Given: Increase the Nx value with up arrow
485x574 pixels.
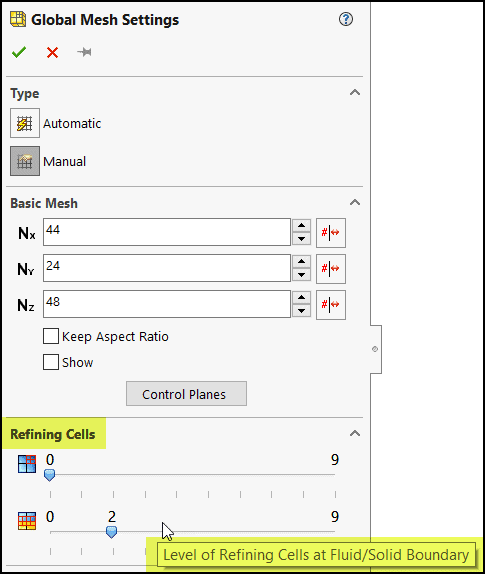Looking at the screenshot, I should [302, 226].
